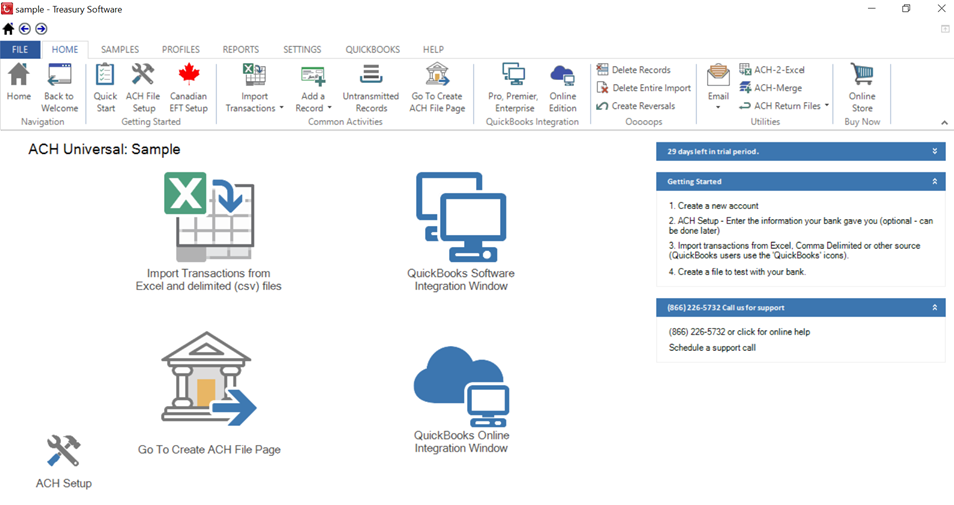Collapse the ribbon with the caret

coord(944,123)
